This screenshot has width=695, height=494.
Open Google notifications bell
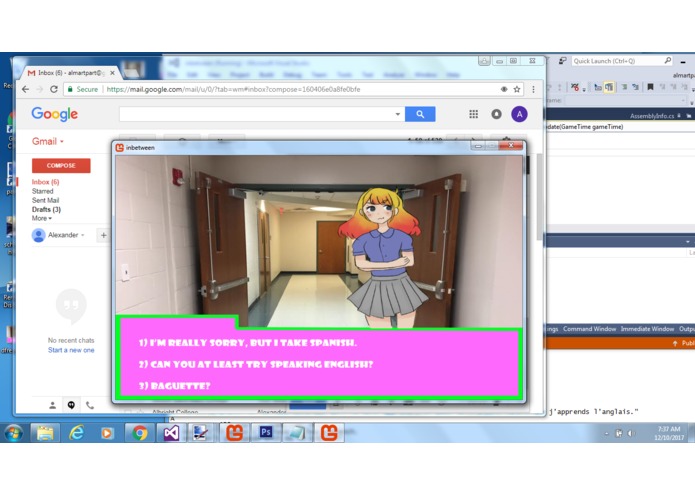coord(496,114)
